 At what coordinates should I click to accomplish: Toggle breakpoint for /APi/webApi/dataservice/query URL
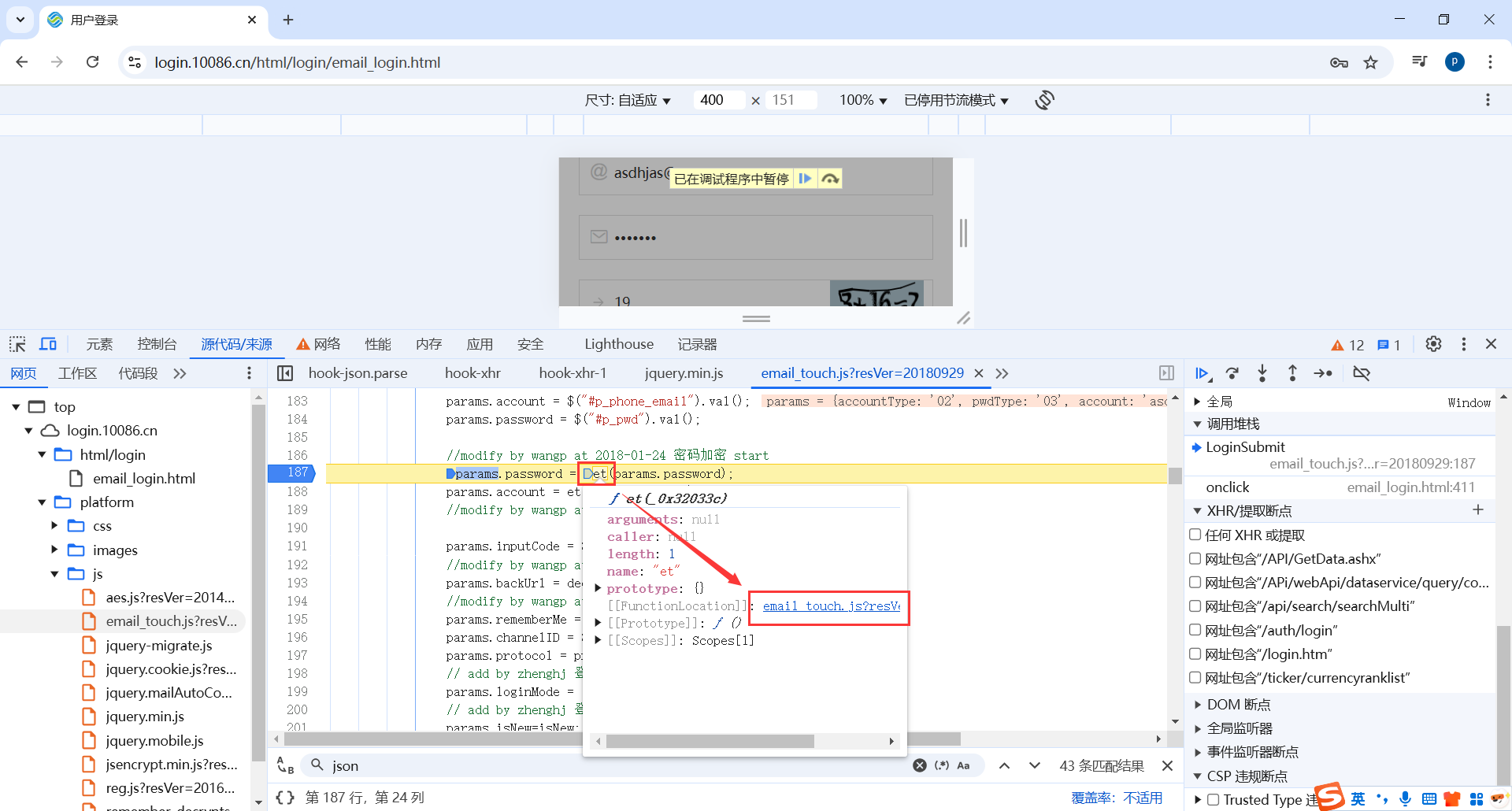pyautogui.click(x=1195, y=582)
